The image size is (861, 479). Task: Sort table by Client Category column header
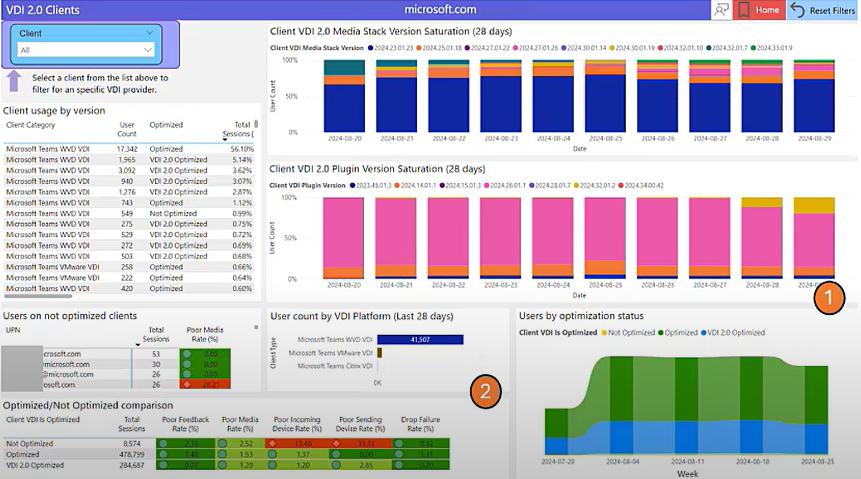31,125
